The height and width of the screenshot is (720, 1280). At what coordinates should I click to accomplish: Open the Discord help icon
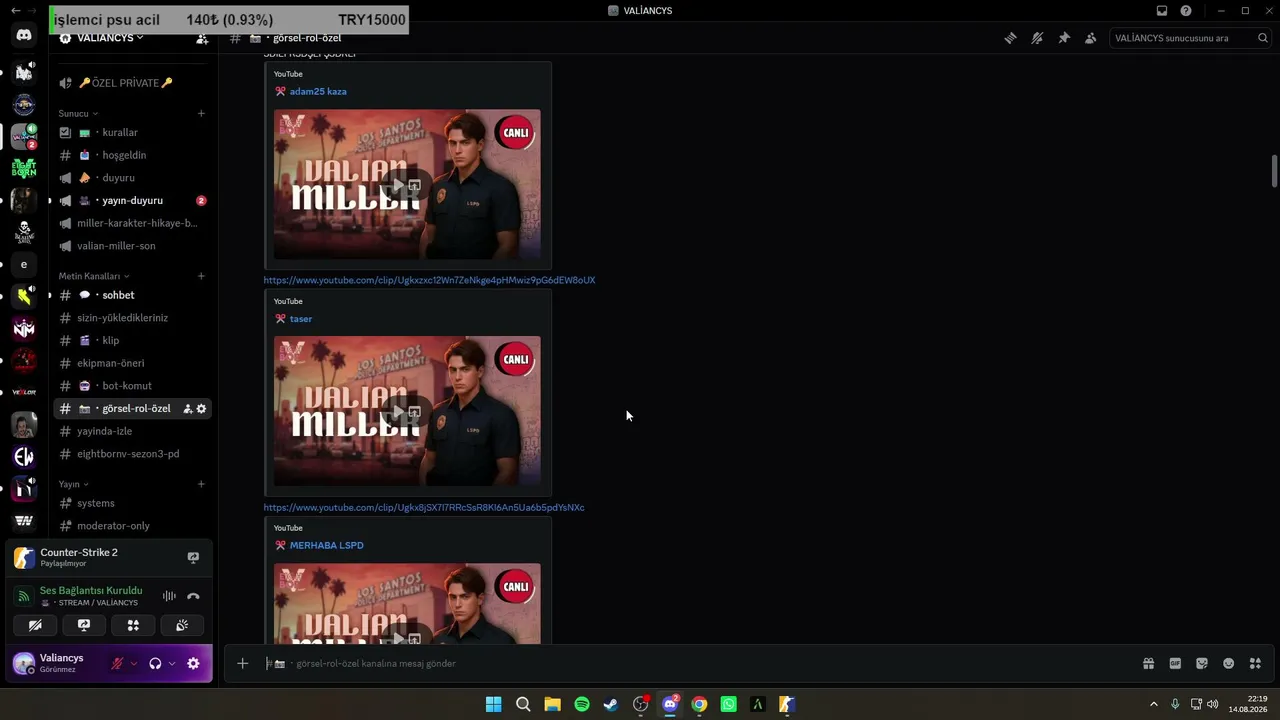click(1186, 11)
